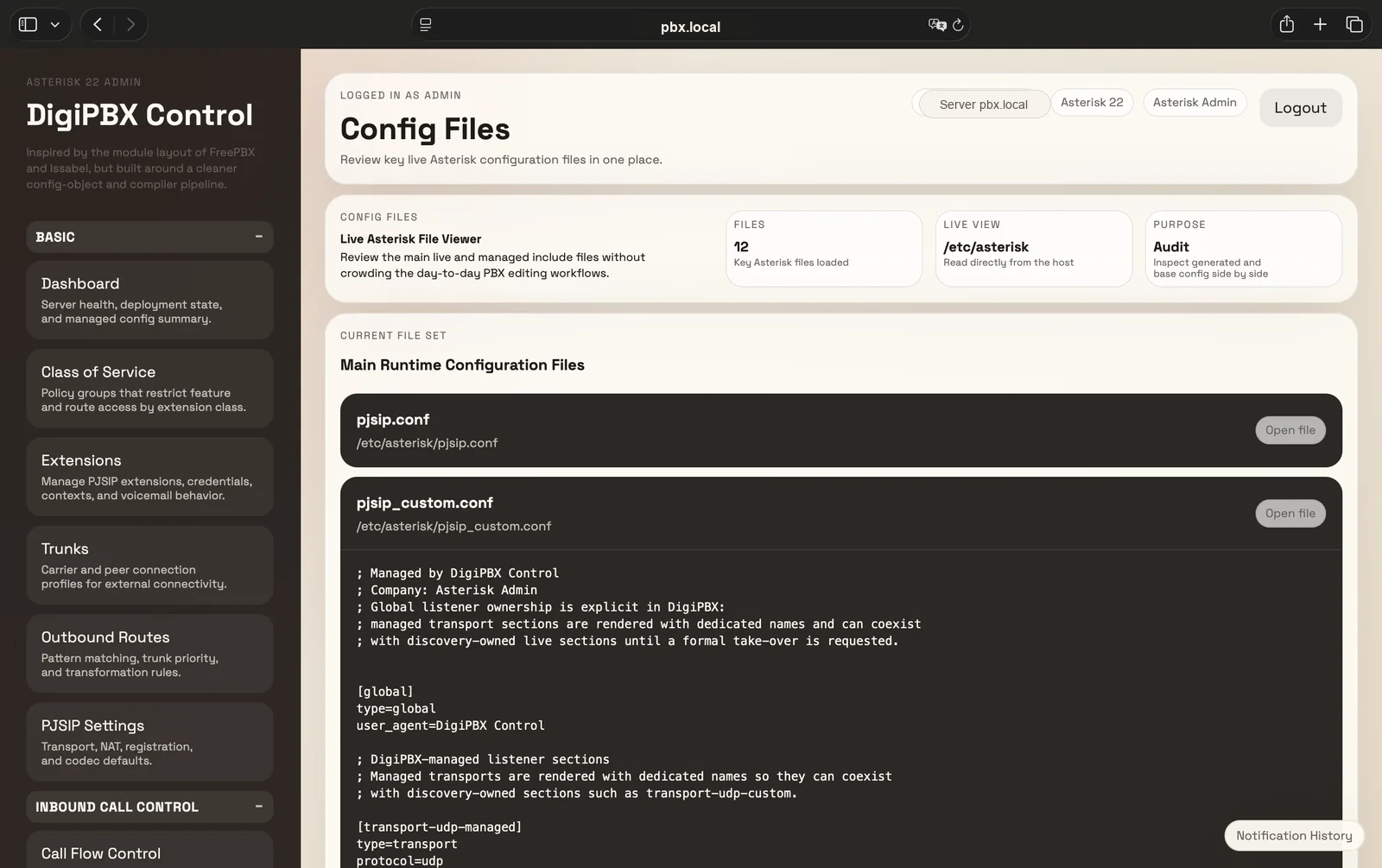Click the /etc/asterisk/pjsip_custom.conf path text
1382x868 pixels.
(453, 526)
